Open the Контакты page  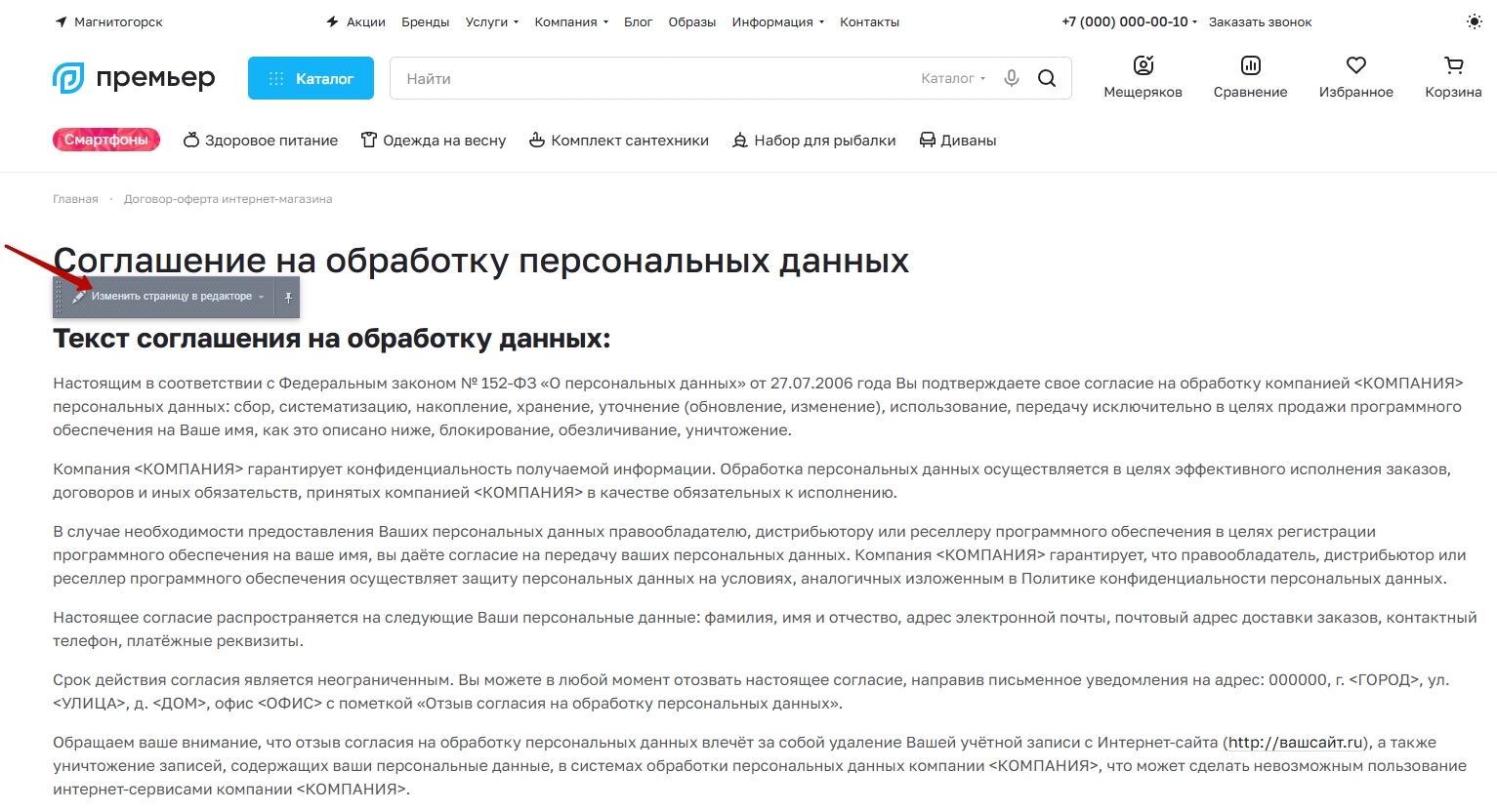click(869, 21)
